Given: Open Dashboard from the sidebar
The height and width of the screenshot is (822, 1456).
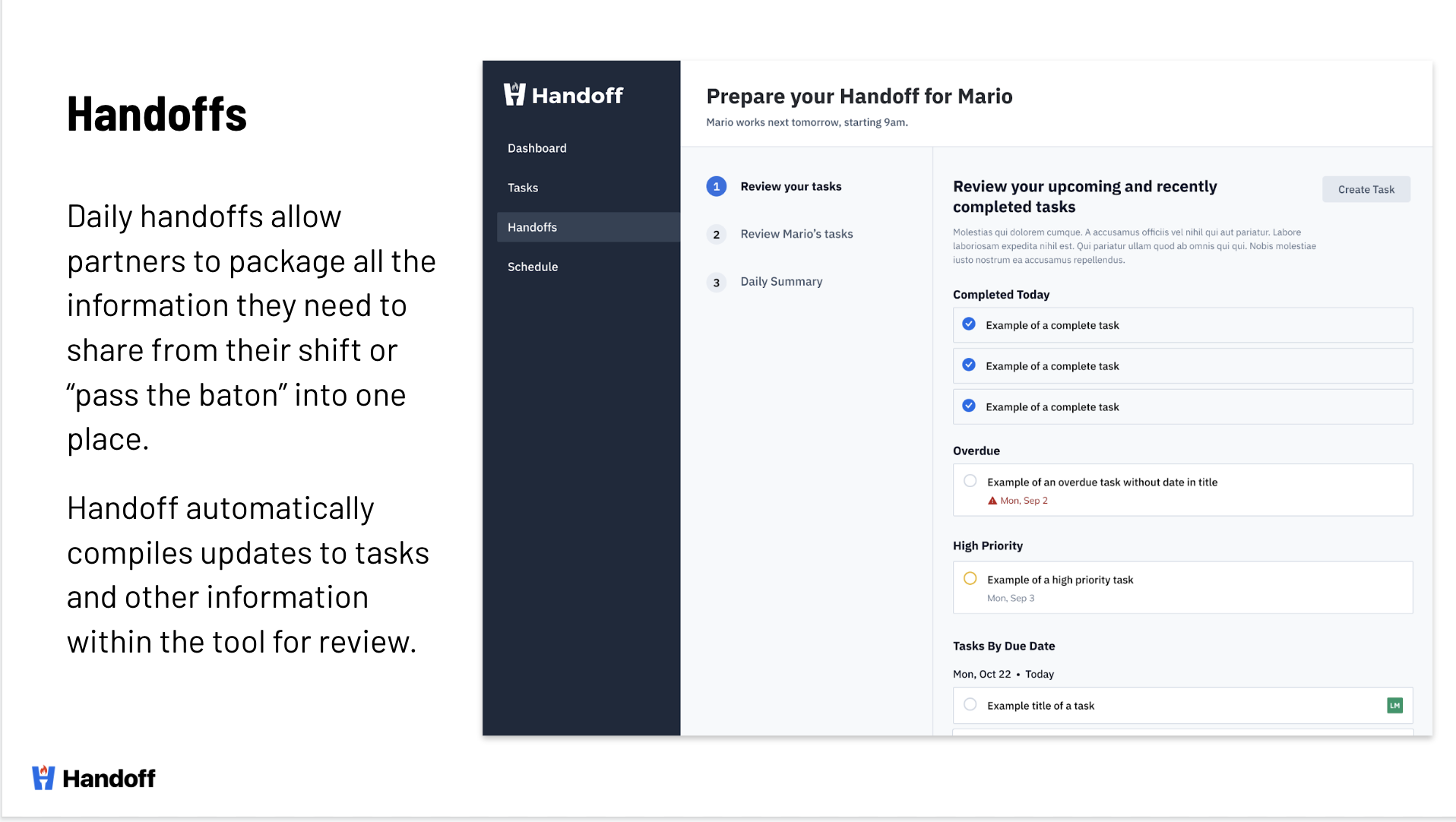Looking at the screenshot, I should tap(537, 148).
